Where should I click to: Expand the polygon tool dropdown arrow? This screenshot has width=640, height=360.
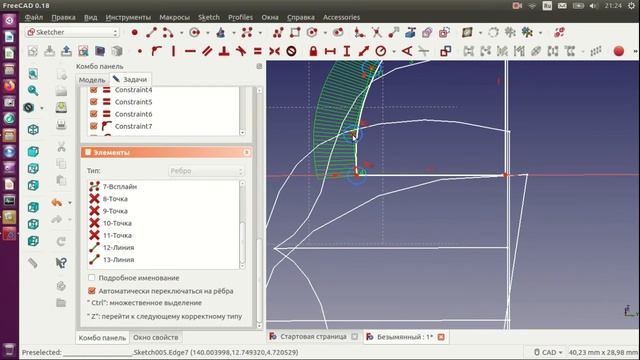point(325,33)
